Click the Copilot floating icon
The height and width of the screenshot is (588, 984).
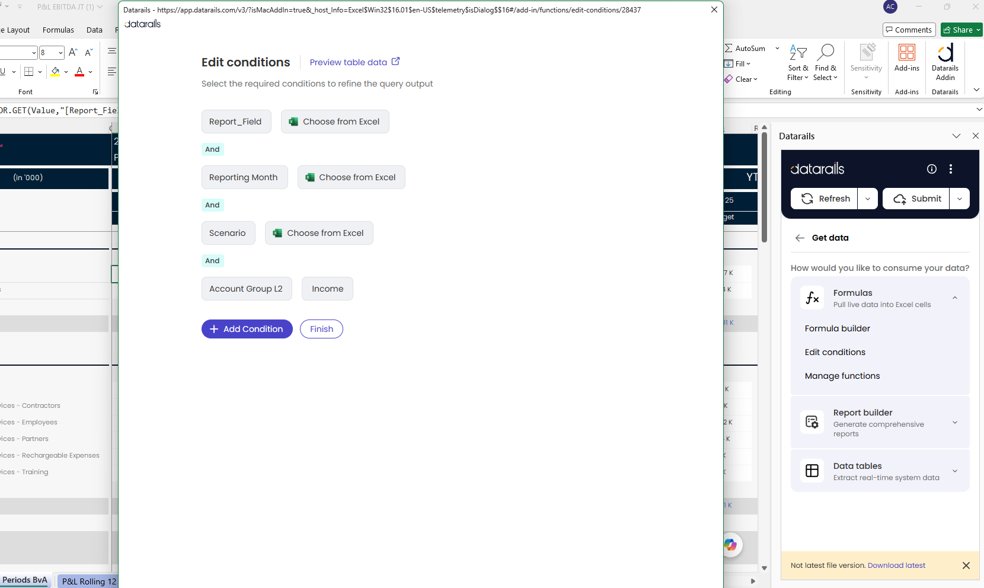[x=730, y=545]
